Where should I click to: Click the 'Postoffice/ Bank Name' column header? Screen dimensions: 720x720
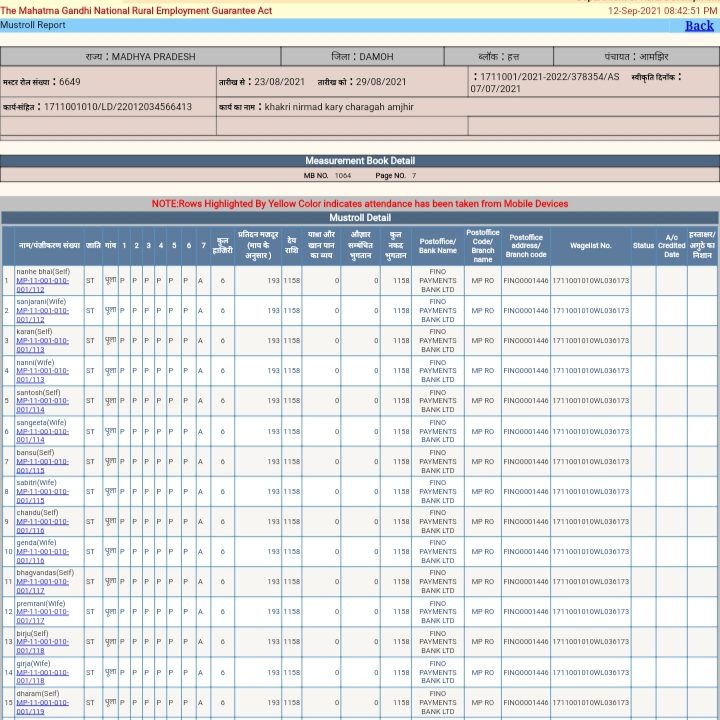[438, 246]
